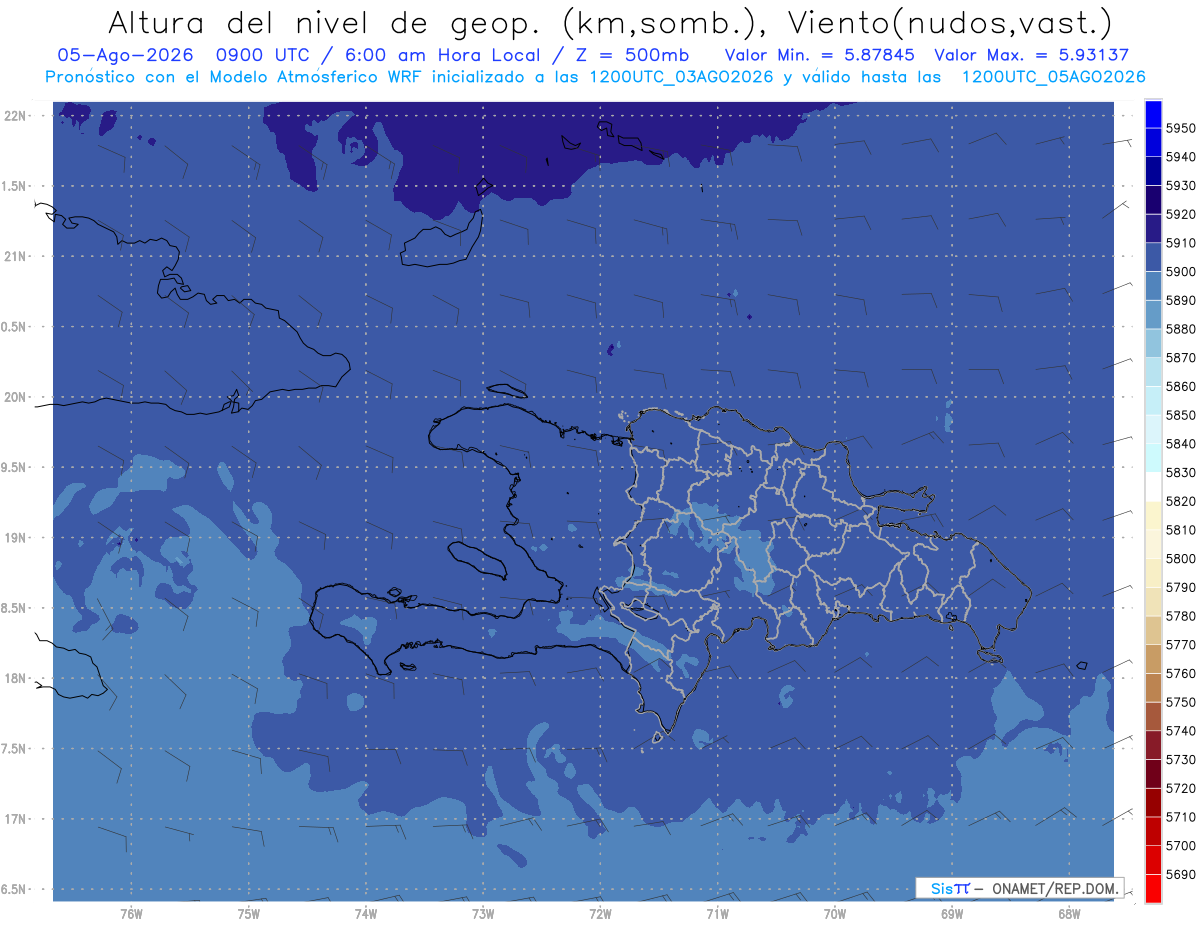Click the legend color band between 5890 and 5880

[1153, 315]
